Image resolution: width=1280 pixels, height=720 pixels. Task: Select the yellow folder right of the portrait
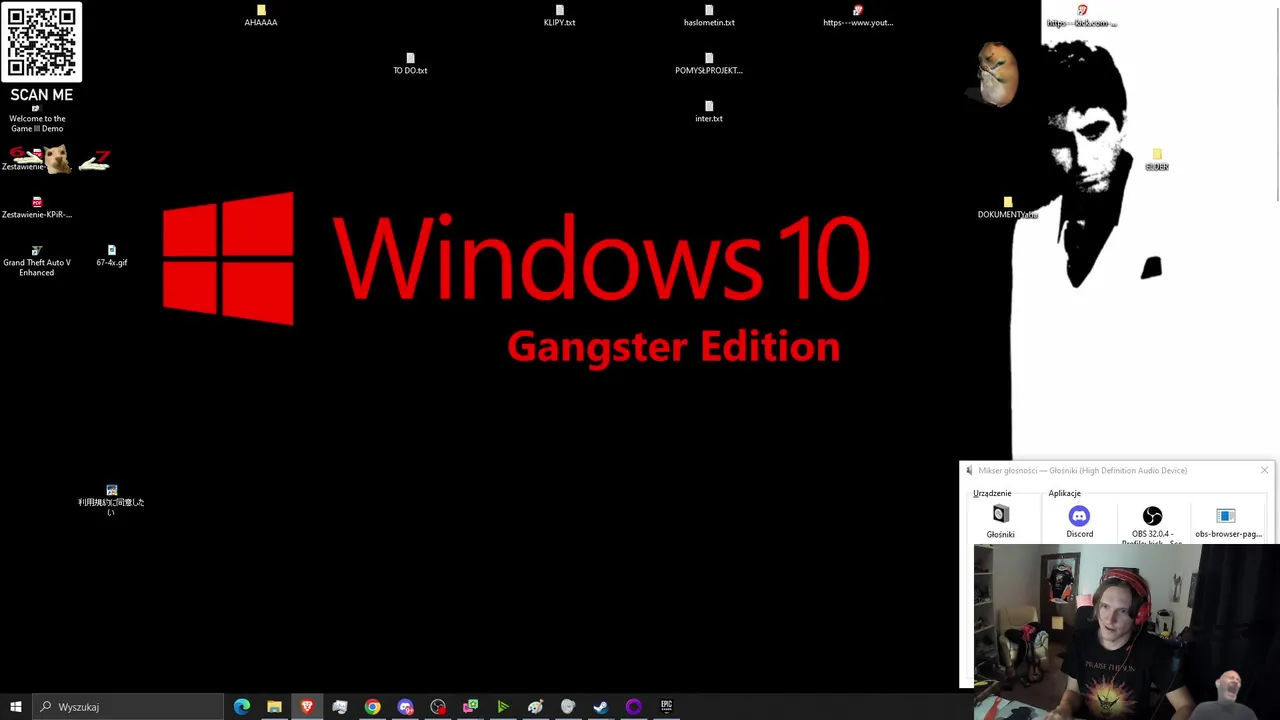pyautogui.click(x=1157, y=160)
